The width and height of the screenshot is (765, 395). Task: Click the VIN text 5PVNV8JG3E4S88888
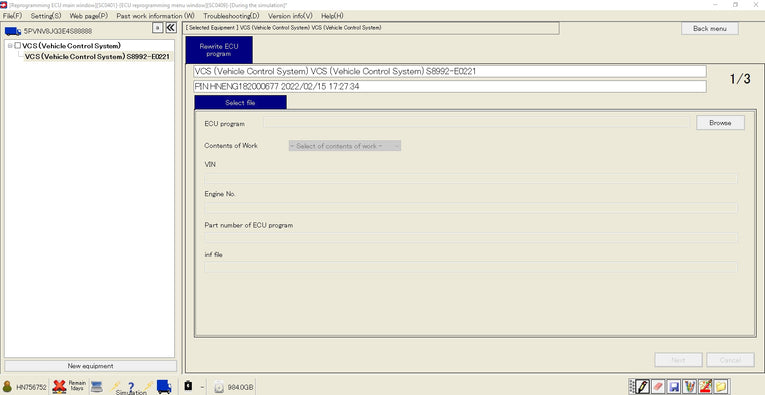(58, 31)
